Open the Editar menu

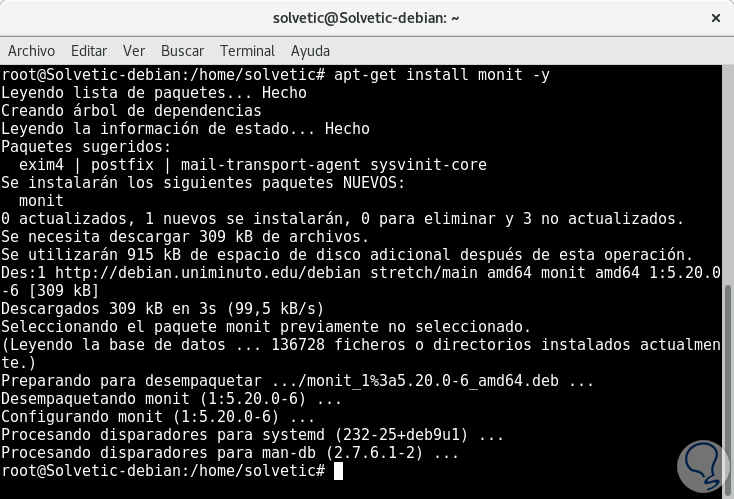(89, 51)
